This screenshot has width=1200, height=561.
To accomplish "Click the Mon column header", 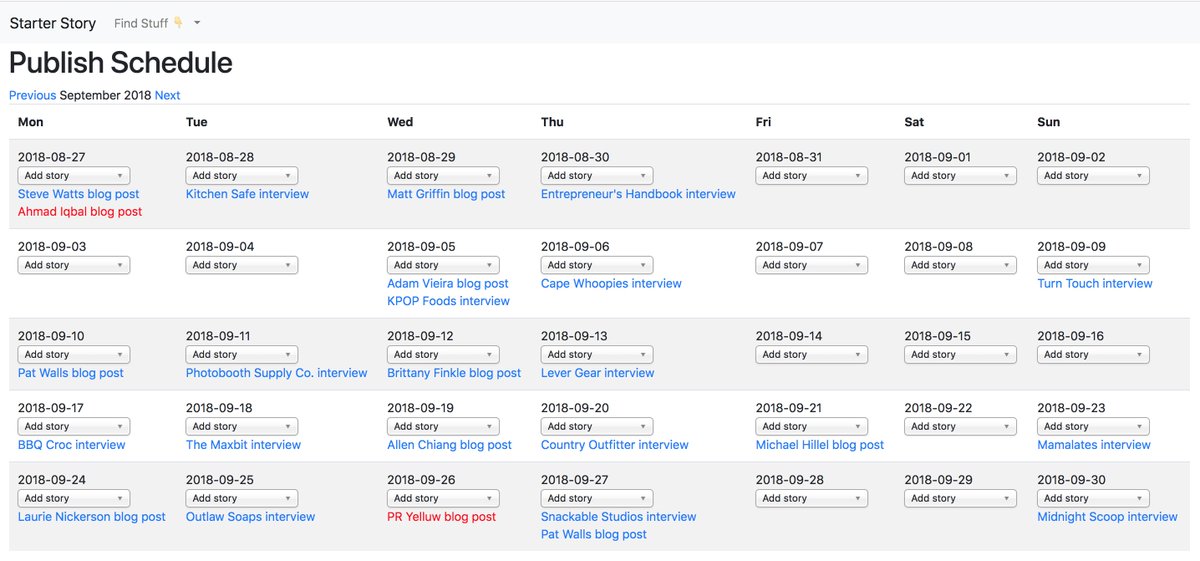I will click(31, 122).
